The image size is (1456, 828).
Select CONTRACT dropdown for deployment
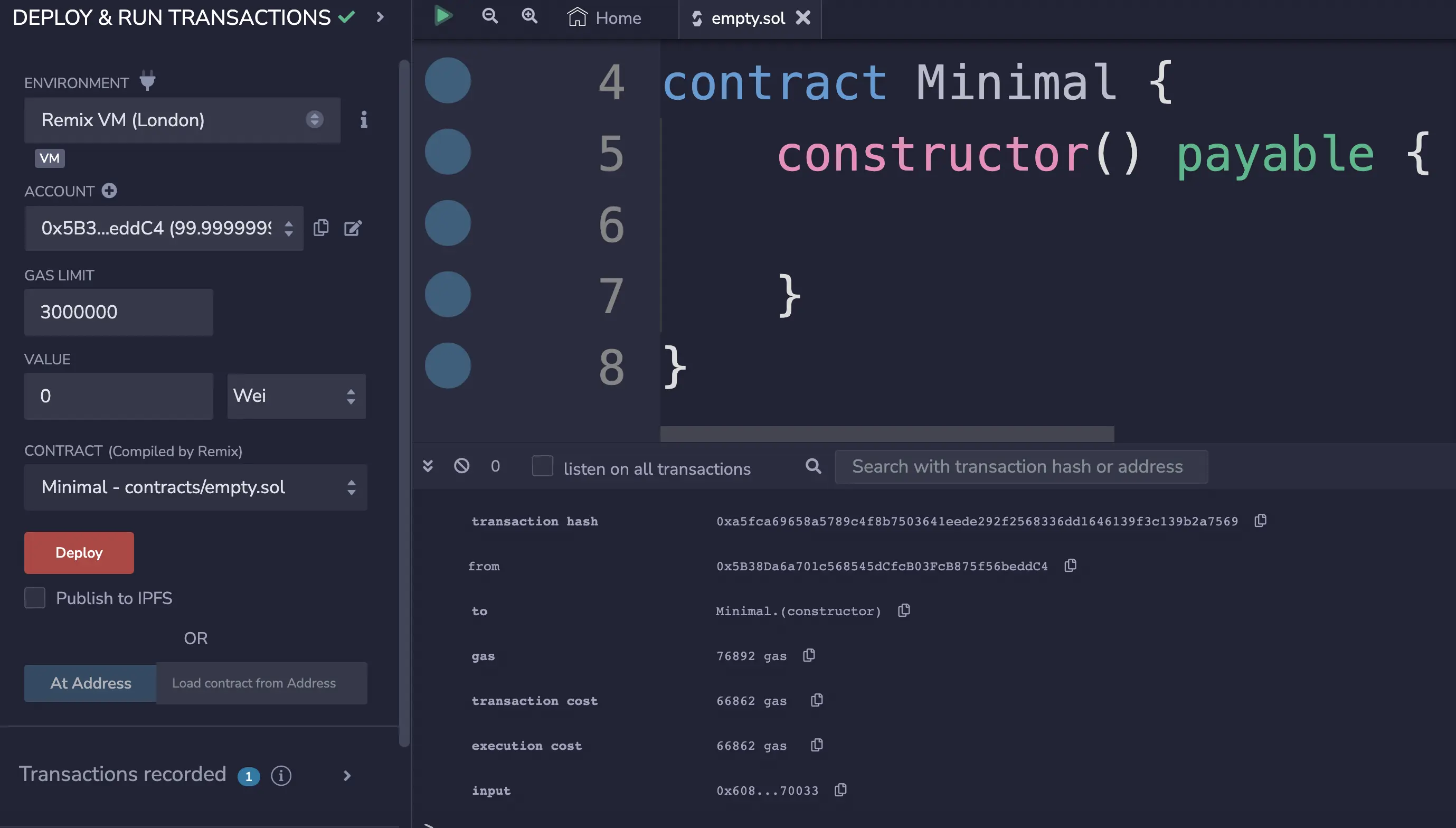tap(195, 487)
